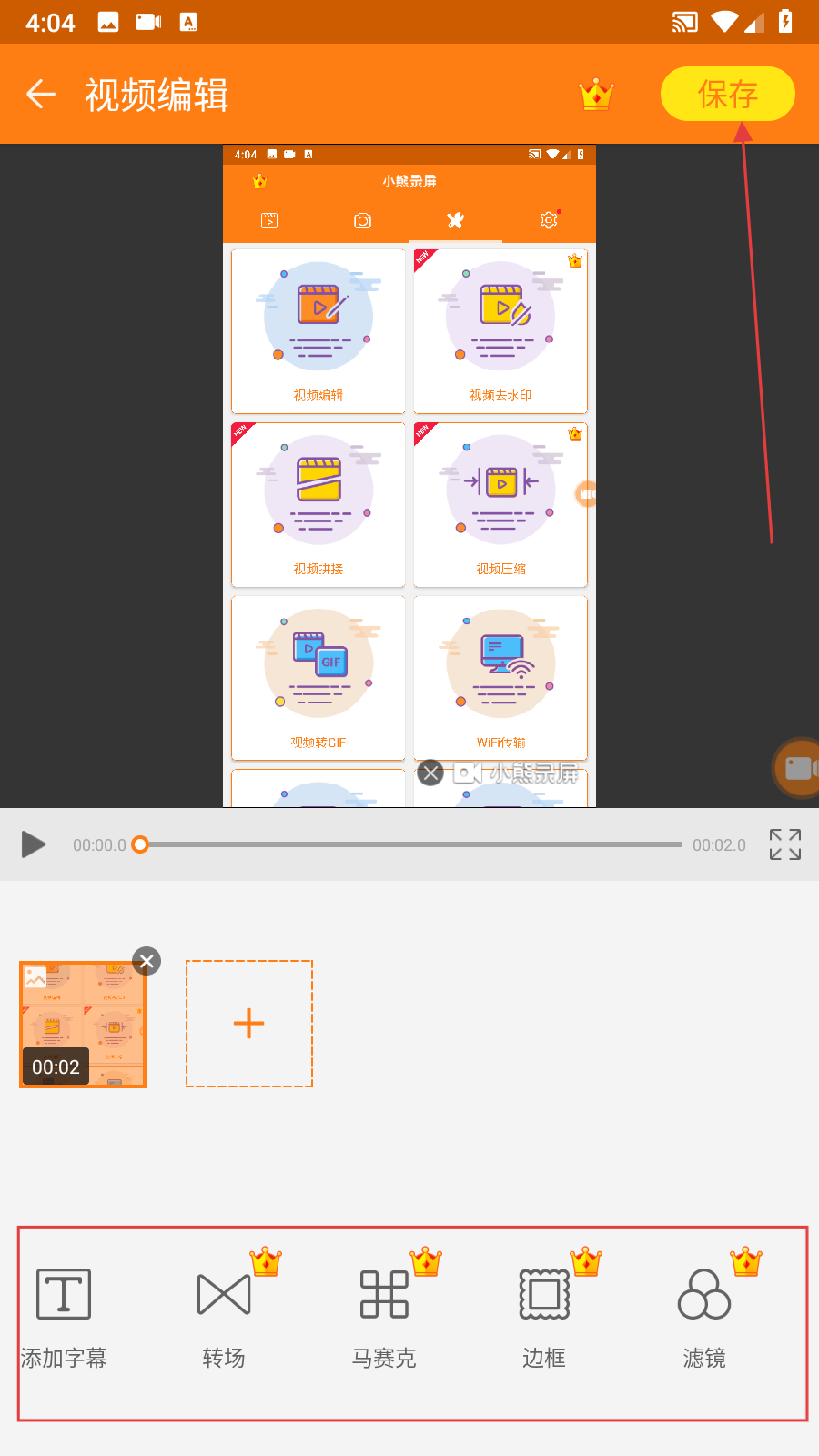The width and height of the screenshot is (819, 1456).
Task: Remove the 00:02 video clip
Action: pos(147,961)
